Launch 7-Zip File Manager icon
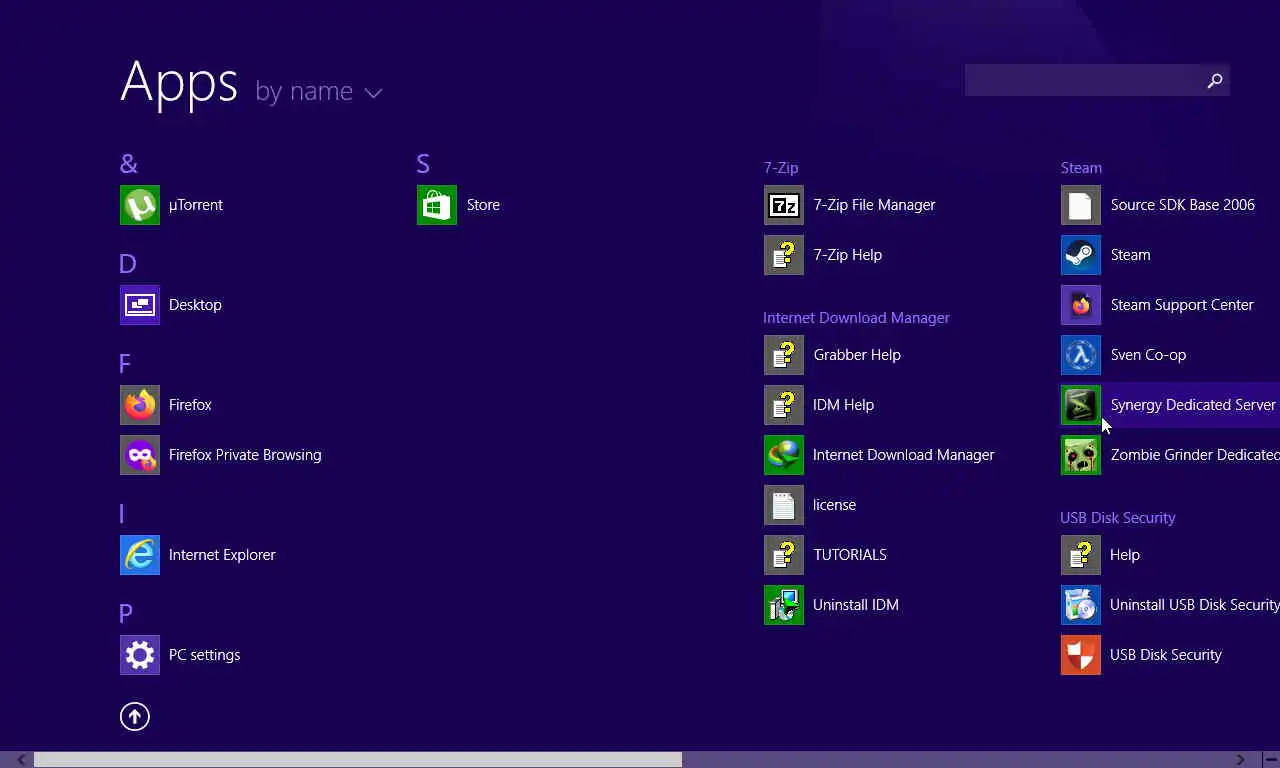This screenshot has width=1280, height=768. coord(784,205)
